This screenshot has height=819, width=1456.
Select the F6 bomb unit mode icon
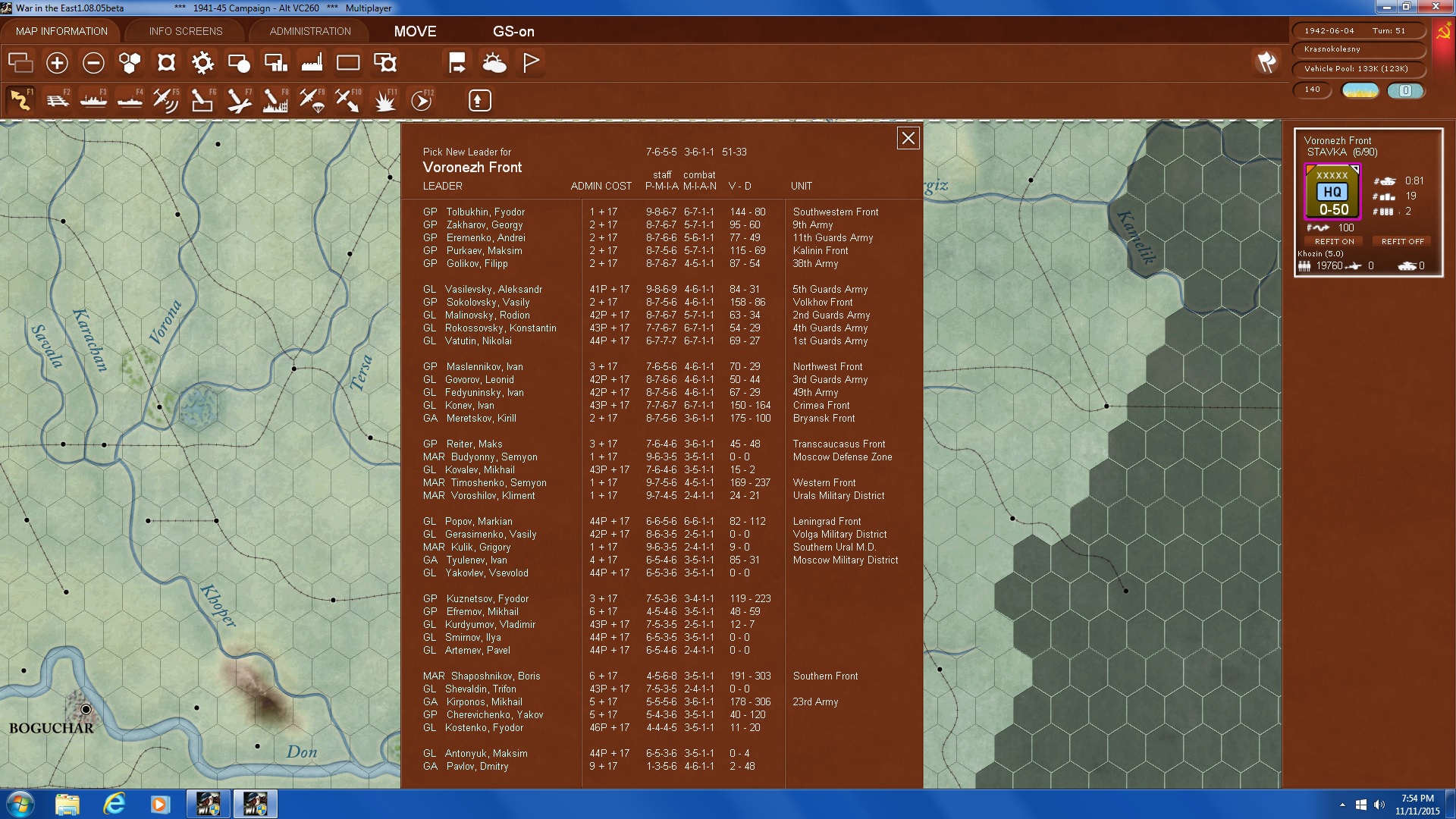pyautogui.click(x=202, y=100)
